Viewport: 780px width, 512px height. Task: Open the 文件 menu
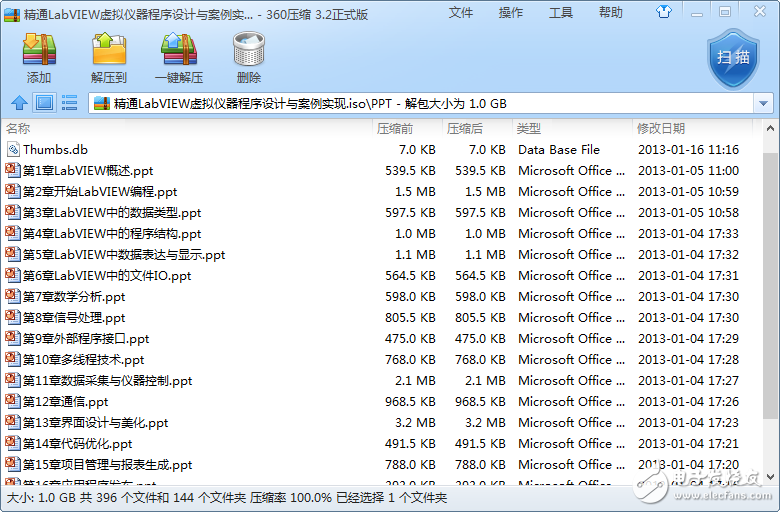460,12
